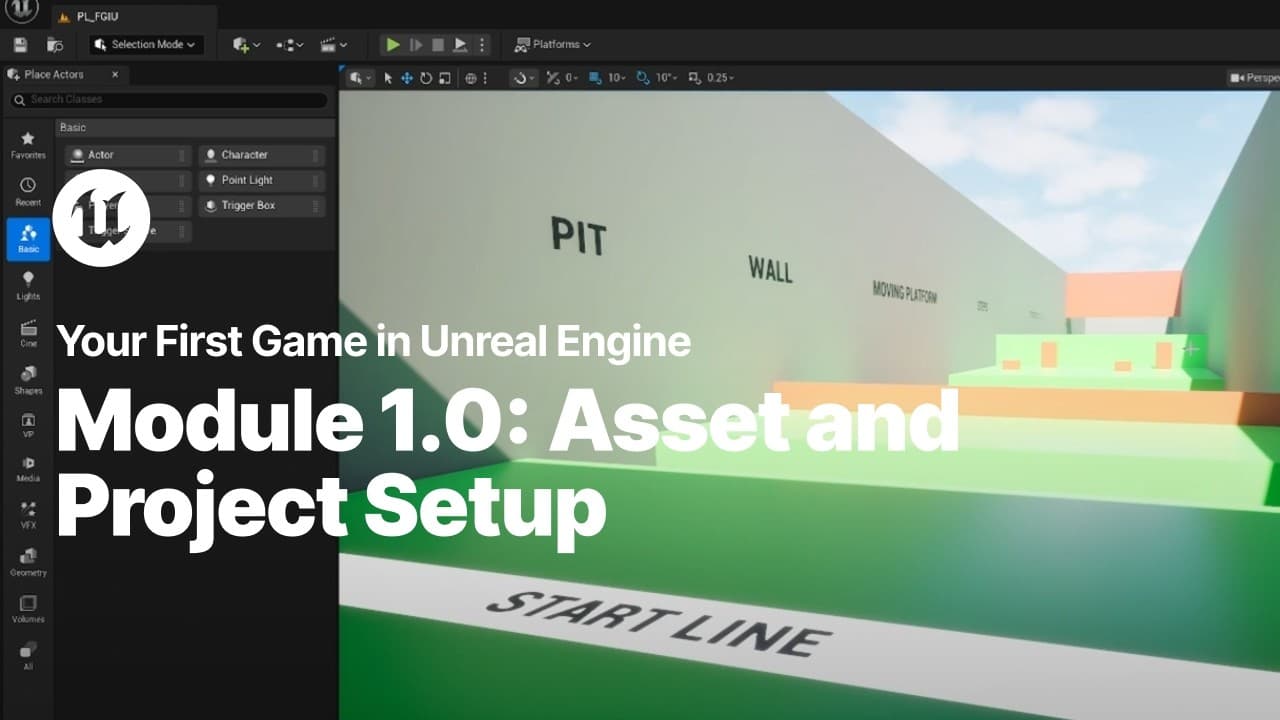
Task: Toggle location grid snapping icon
Action: [x=595, y=78]
